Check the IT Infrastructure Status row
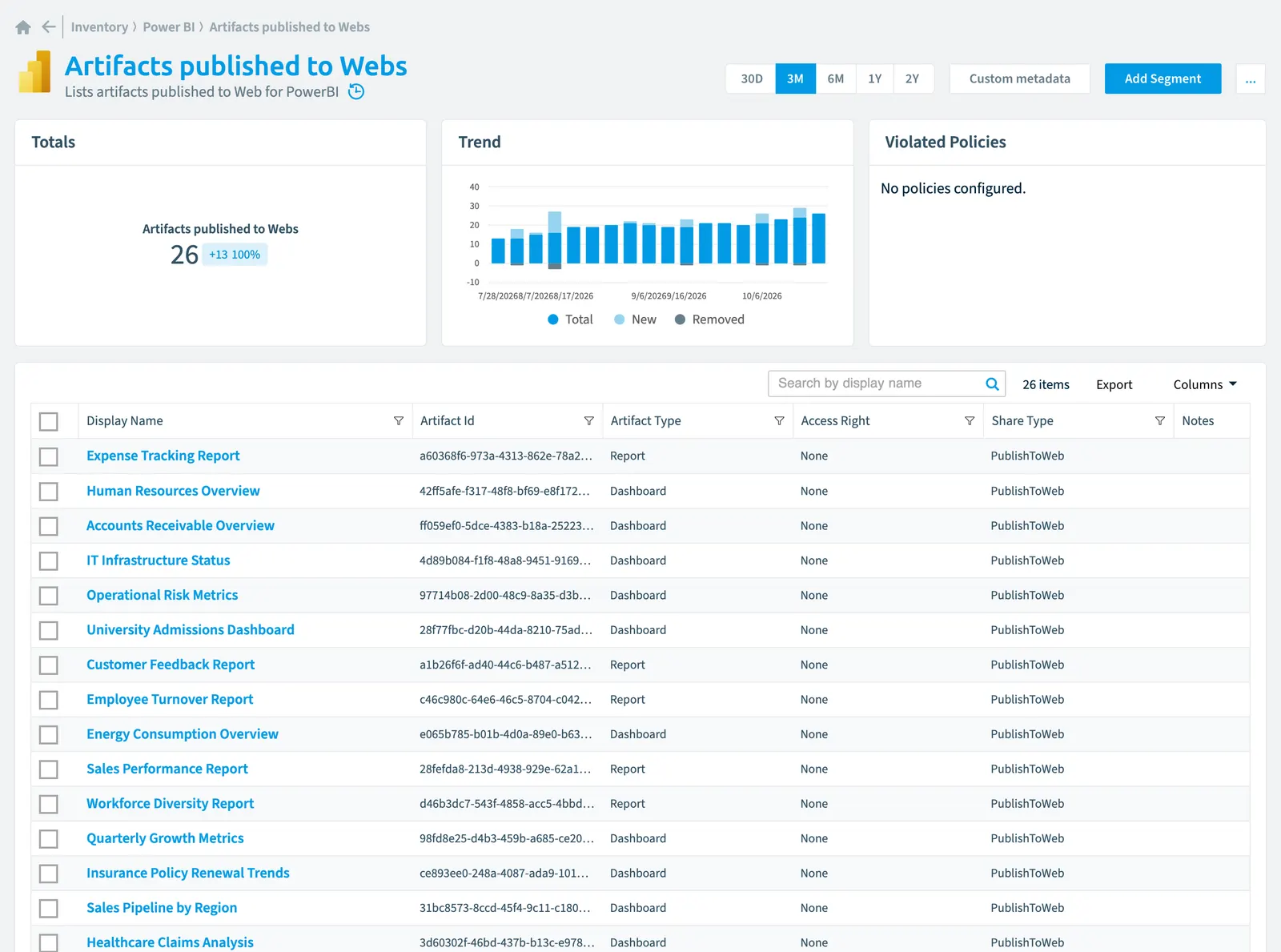 [x=49, y=560]
